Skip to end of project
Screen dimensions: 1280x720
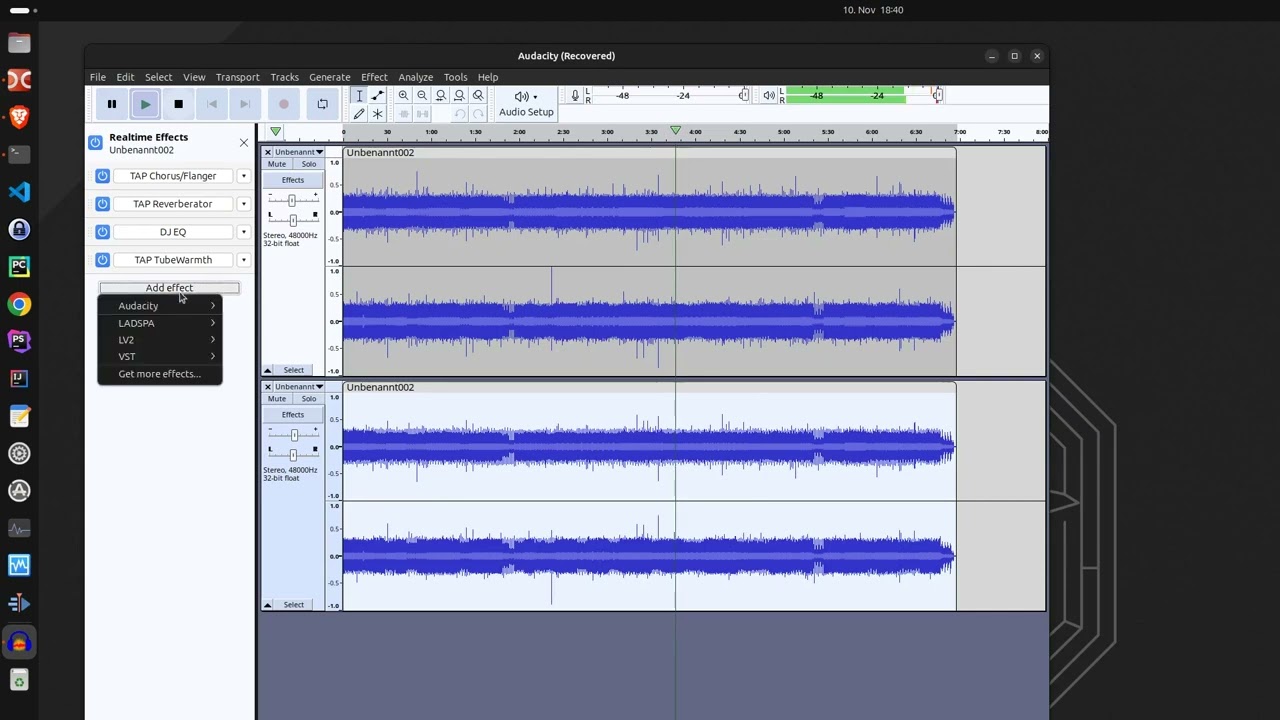pyautogui.click(x=245, y=104)
